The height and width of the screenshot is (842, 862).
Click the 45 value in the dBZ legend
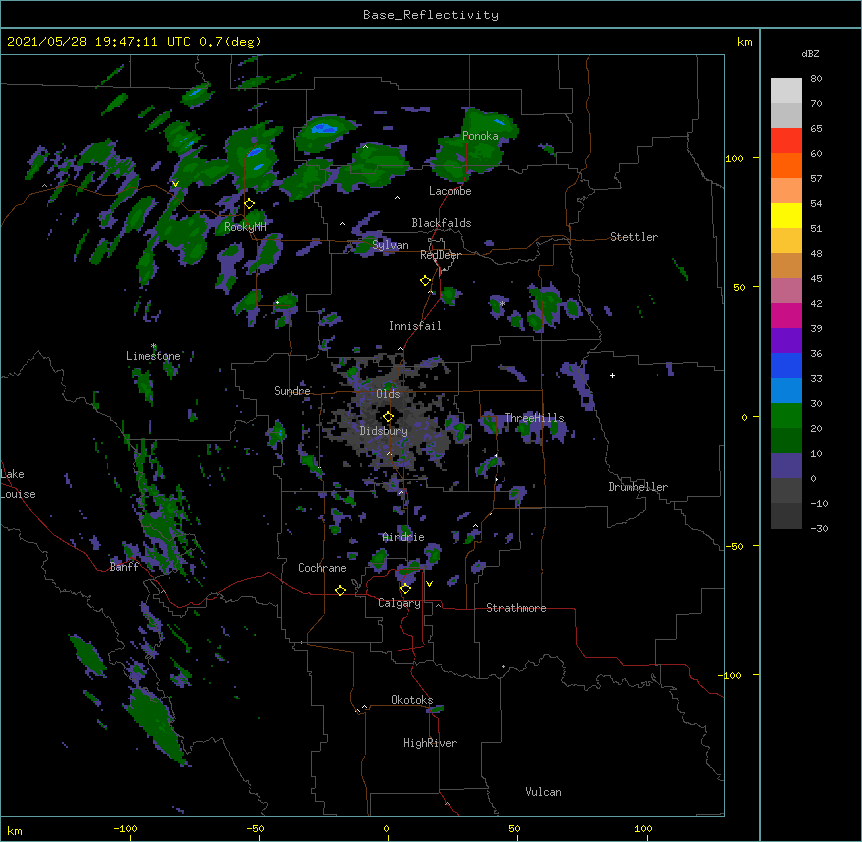(816, 279)
